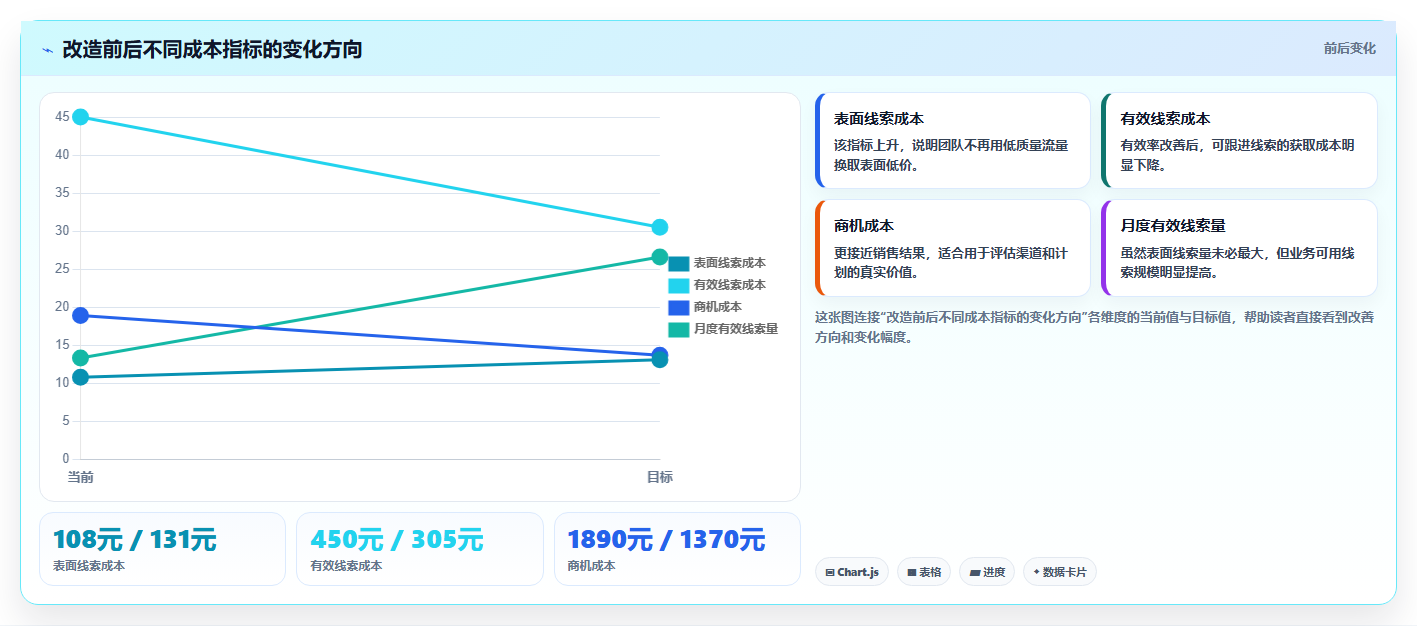Open the 月度有效线索量 description card

point(1239,248)
